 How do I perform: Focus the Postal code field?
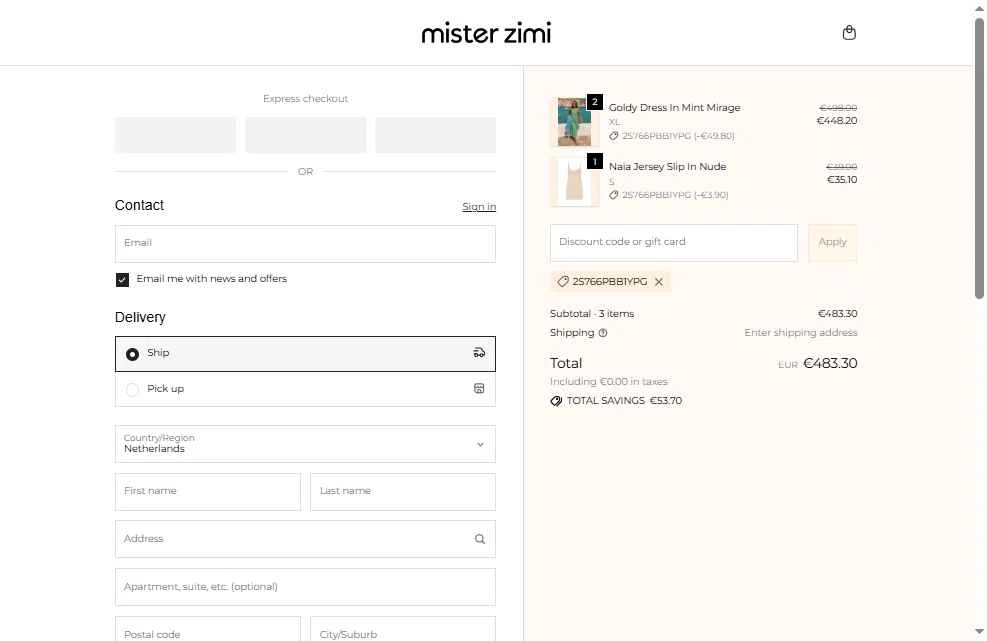pos(208,630)
